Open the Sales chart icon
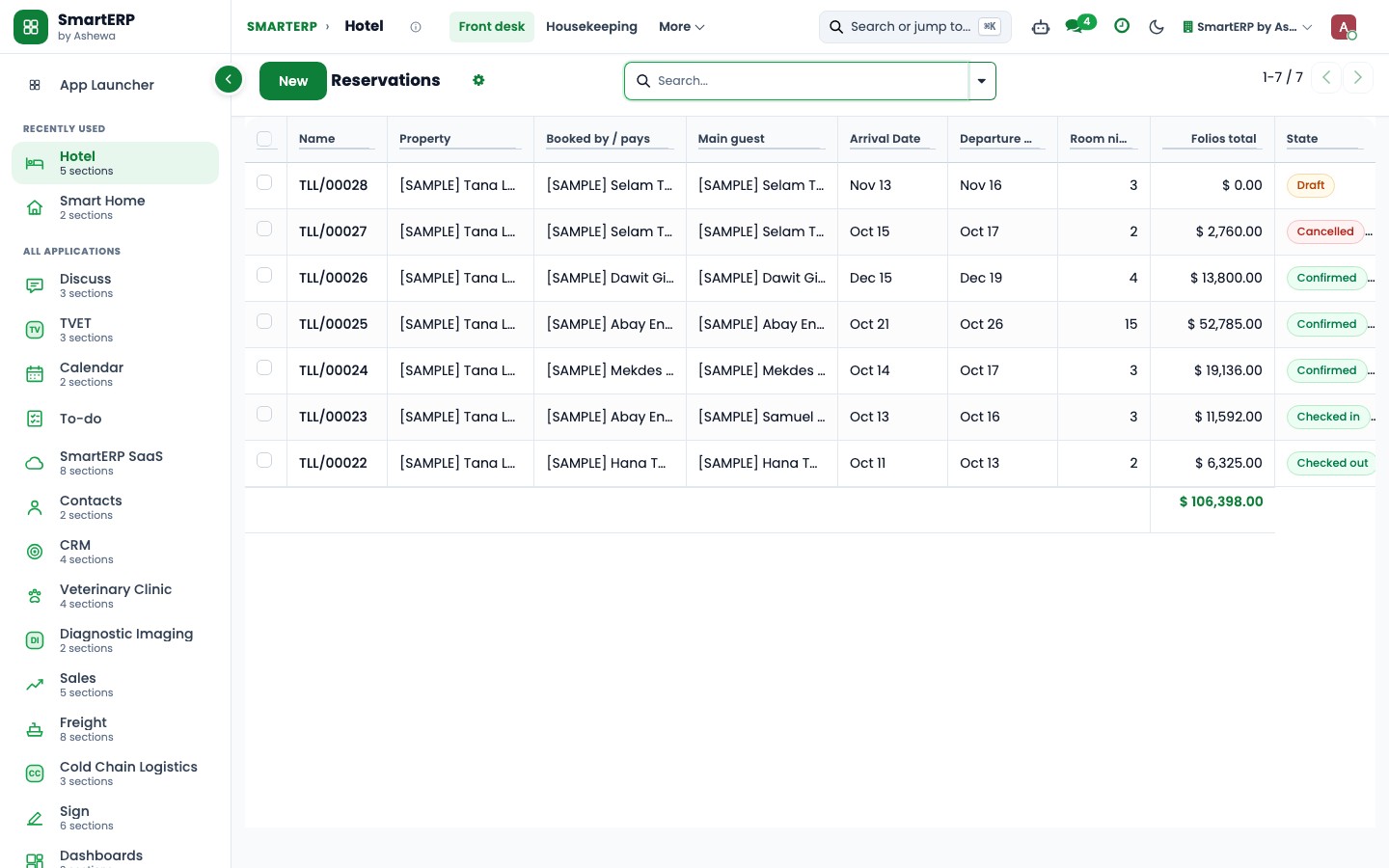This screenshot has width=1389, height=868. tap(35, 685)
